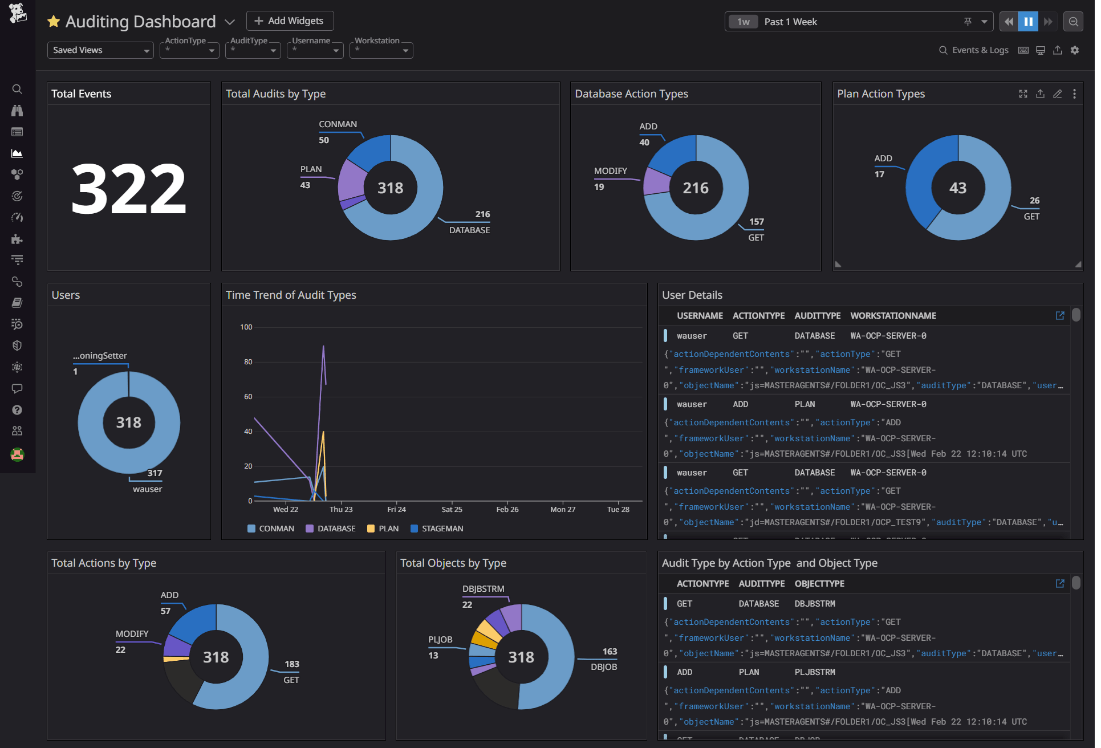Open the Integrations puzzle-piece icon in sidebar
This screenshot has width=1101, height=748.
pyautogui.click(x=17, y=239)
